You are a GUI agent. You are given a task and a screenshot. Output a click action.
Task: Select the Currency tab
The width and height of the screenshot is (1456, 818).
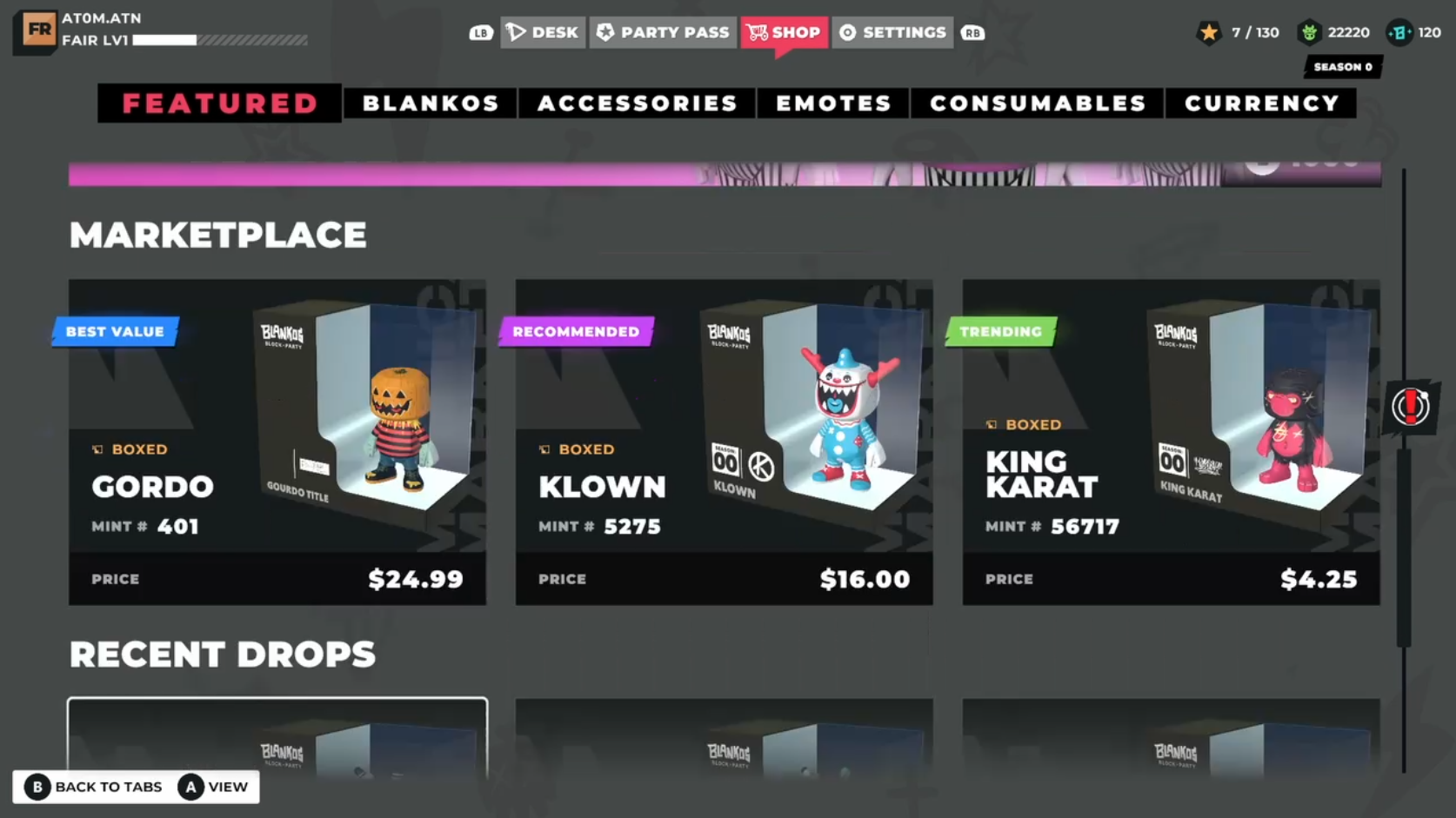click(x=1261, y=103)
